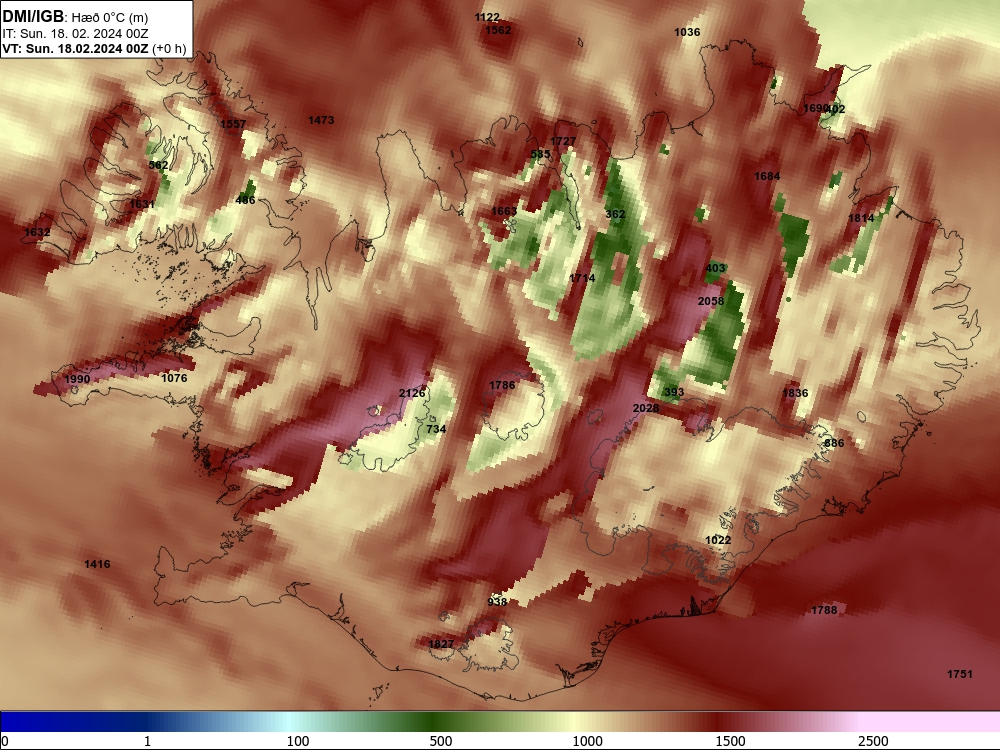Select the 1684 value label
This screenshot has width=1000, height=750.
(767, 176)
